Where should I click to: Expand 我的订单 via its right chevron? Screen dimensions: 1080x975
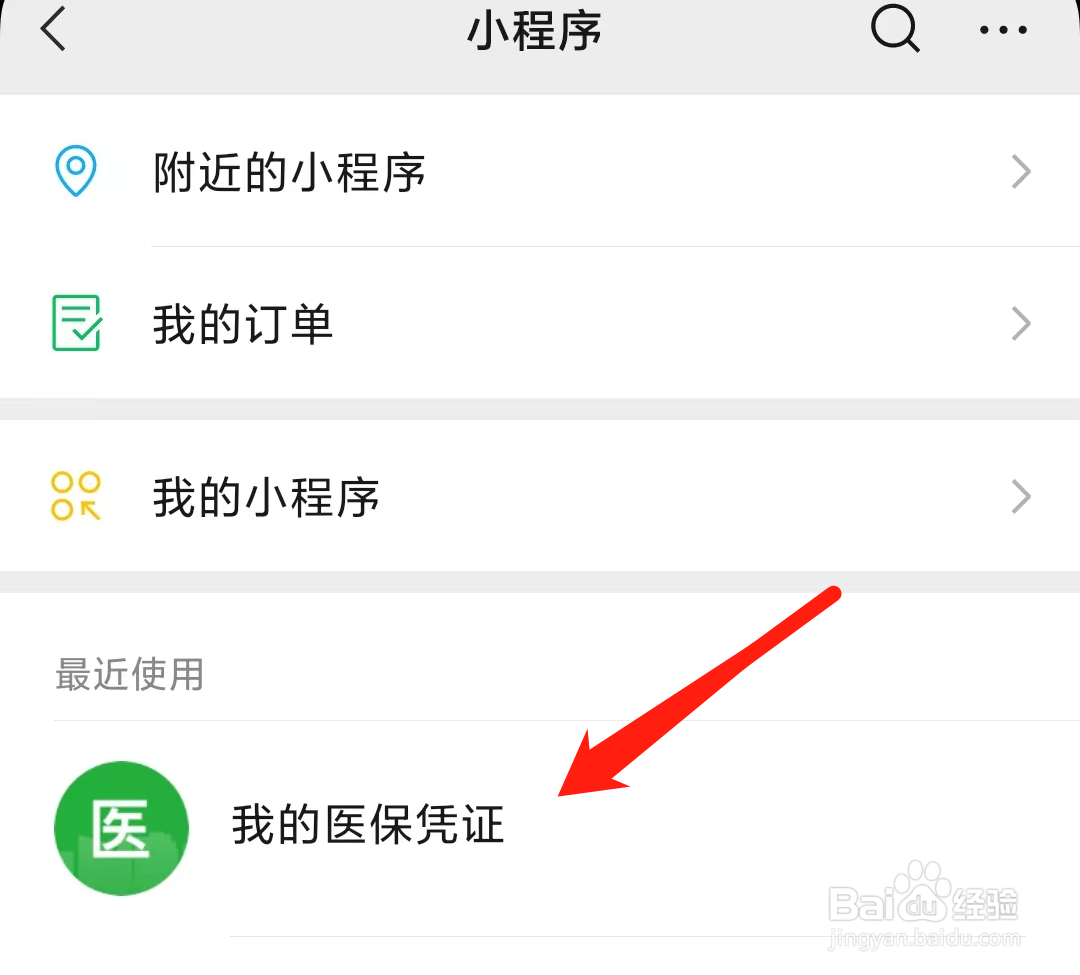click(1021, 324)
